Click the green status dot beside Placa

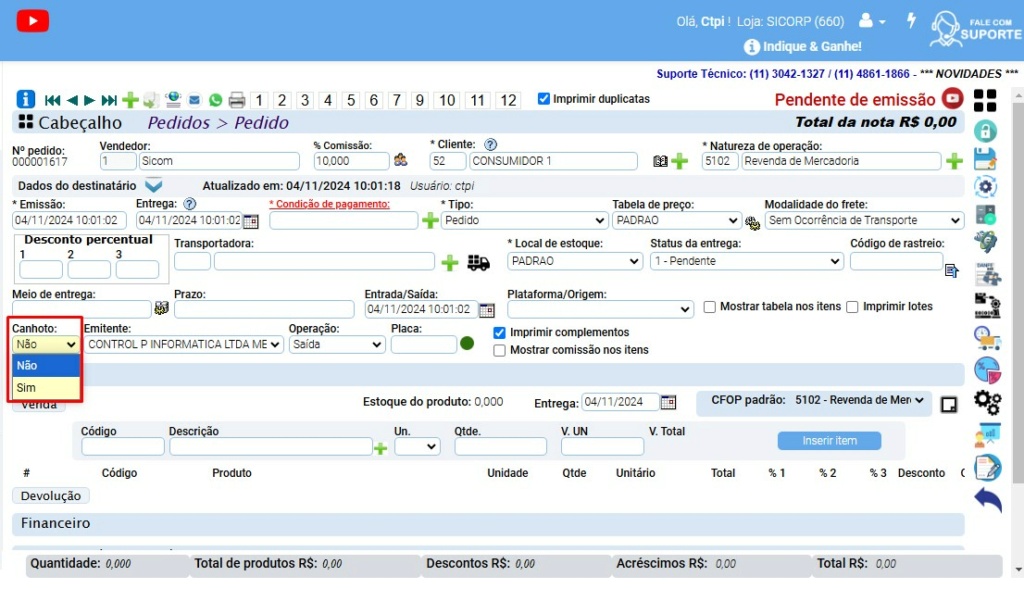click(467, 343)
